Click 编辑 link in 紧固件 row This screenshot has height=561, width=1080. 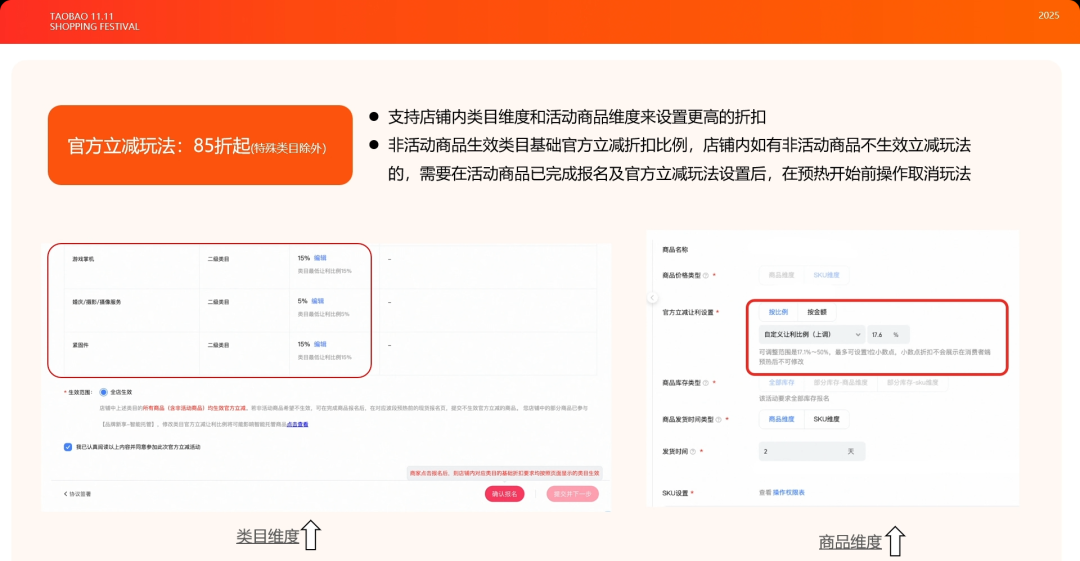(320, 344)
